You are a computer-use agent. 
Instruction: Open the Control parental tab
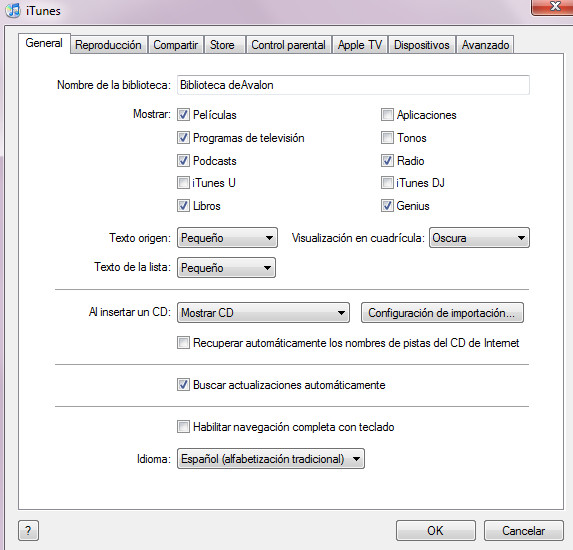coord(288,45)
